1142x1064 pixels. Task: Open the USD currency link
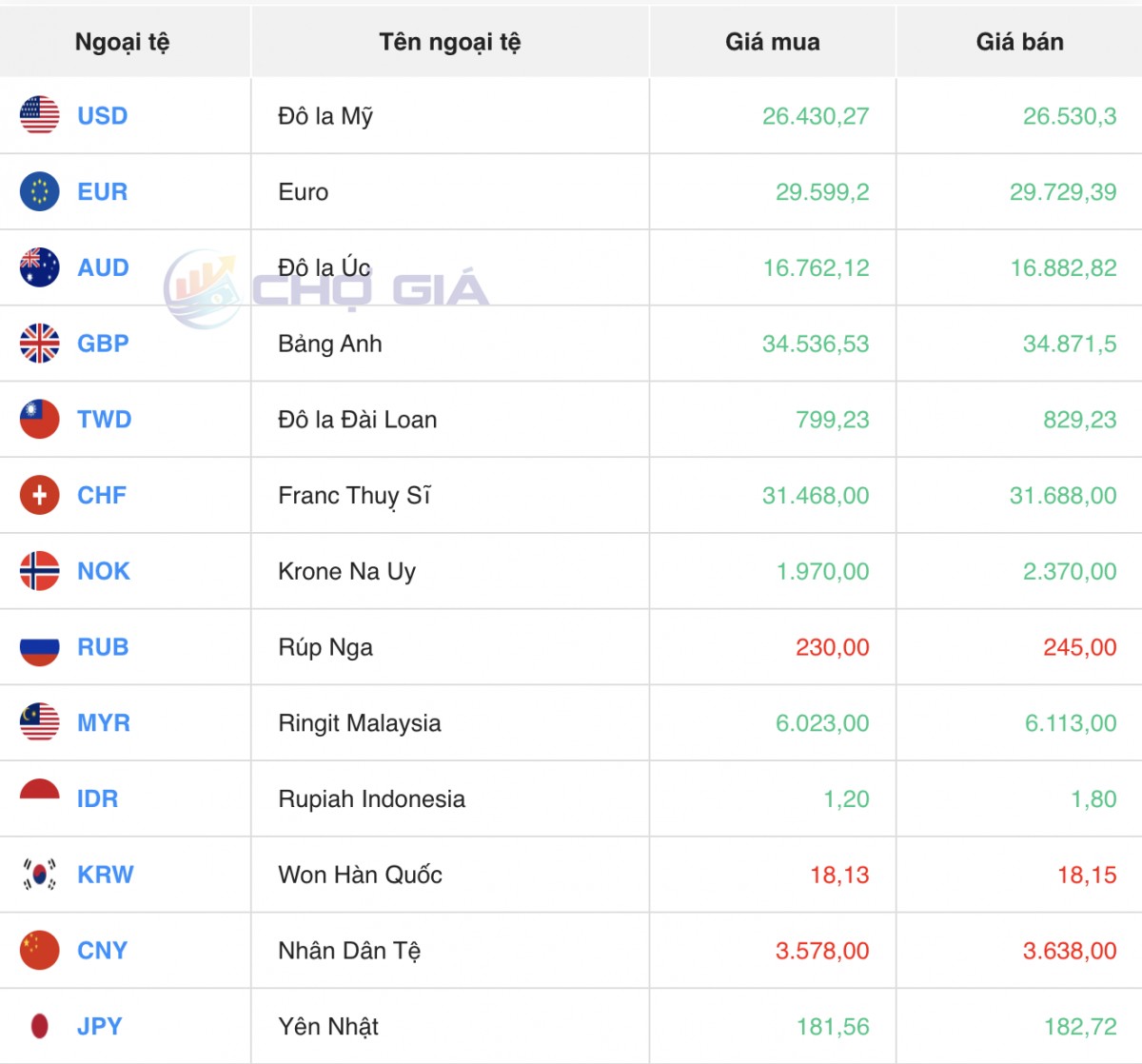[102, 116]
